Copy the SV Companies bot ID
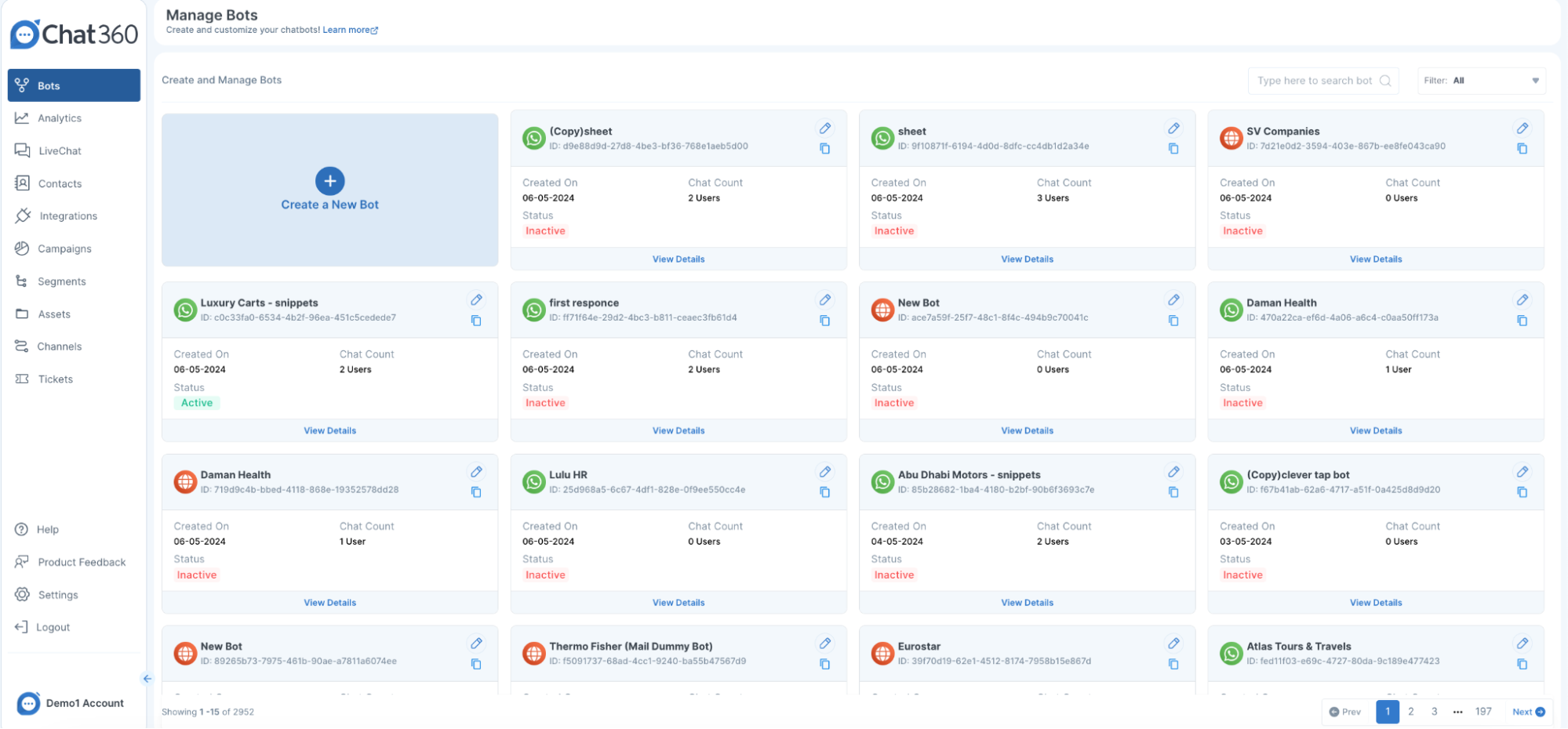Screen dimensions: 1568x729 (1522, 148)
